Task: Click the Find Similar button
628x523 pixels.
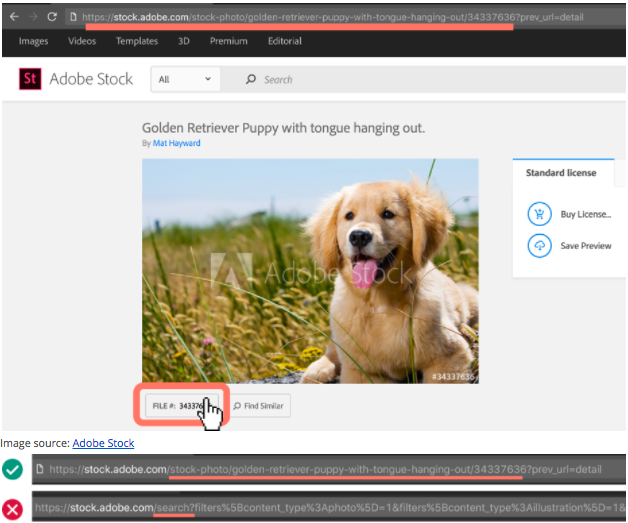Action: tap(258, 405)
